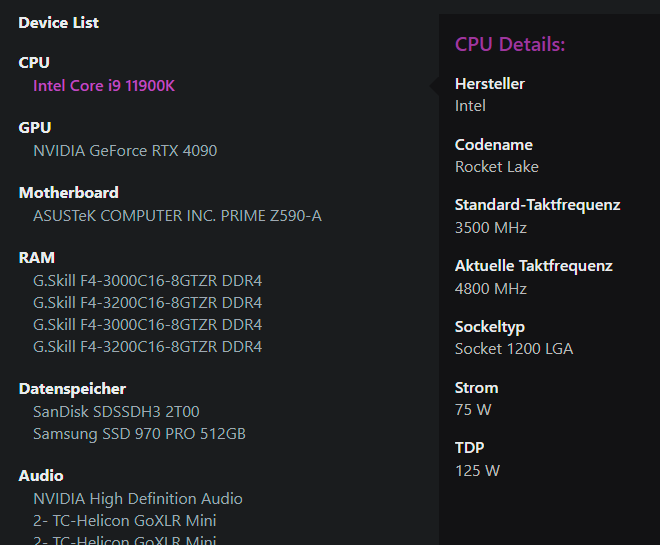This screenshot has height=545, width=660.
Task: Select the first TC-Helicon GoXLR Mini entry
Action: (x=125, y=521)
